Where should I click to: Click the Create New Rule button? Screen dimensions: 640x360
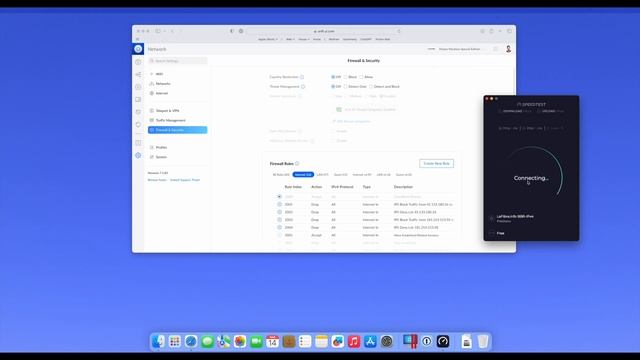pyautogui.click(x=436, y=163)
